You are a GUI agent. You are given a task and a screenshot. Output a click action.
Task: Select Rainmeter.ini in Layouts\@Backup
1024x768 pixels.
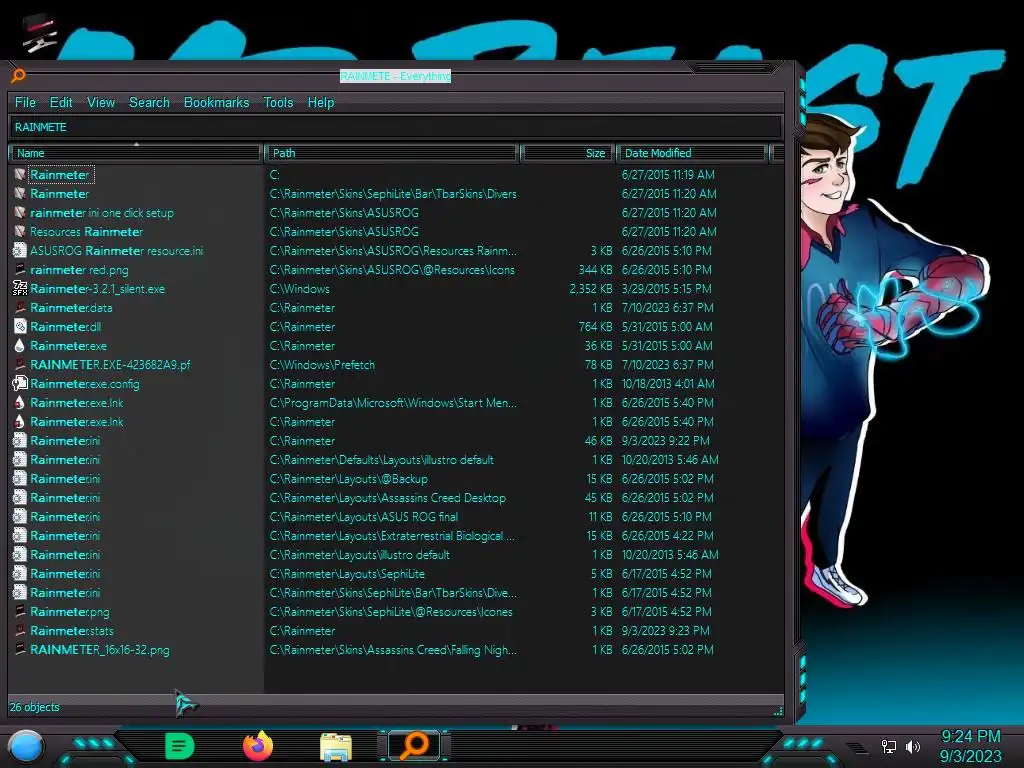click(x=65, y=479)
